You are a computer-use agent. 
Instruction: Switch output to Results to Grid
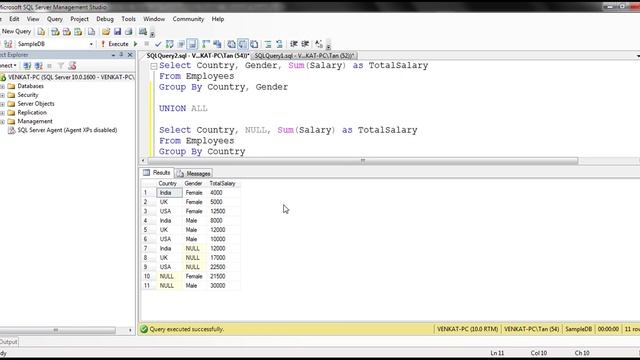click(243, 44)
